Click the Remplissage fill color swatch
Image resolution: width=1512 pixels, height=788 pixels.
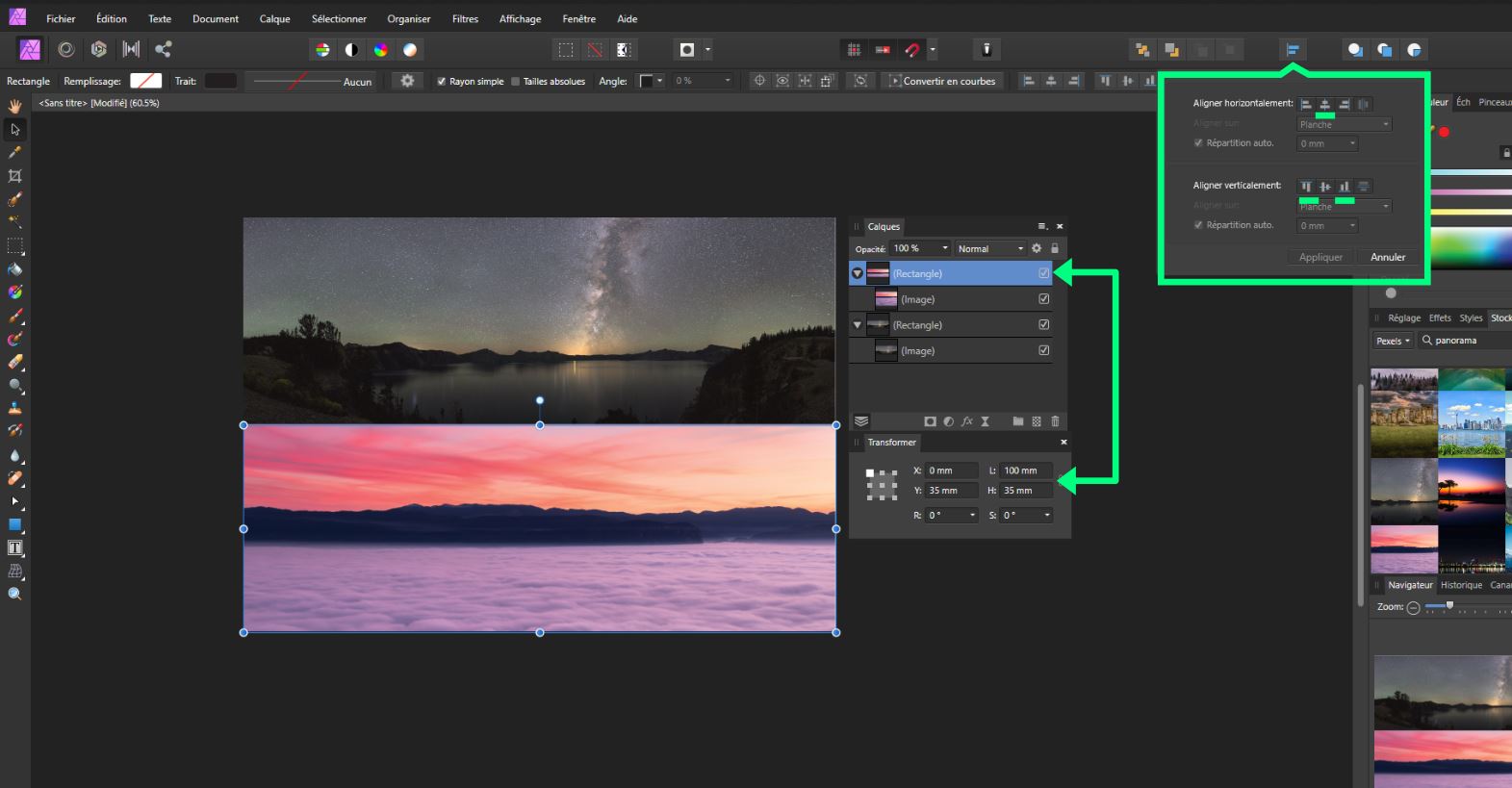pyautogui.click(x=145, y=81)
